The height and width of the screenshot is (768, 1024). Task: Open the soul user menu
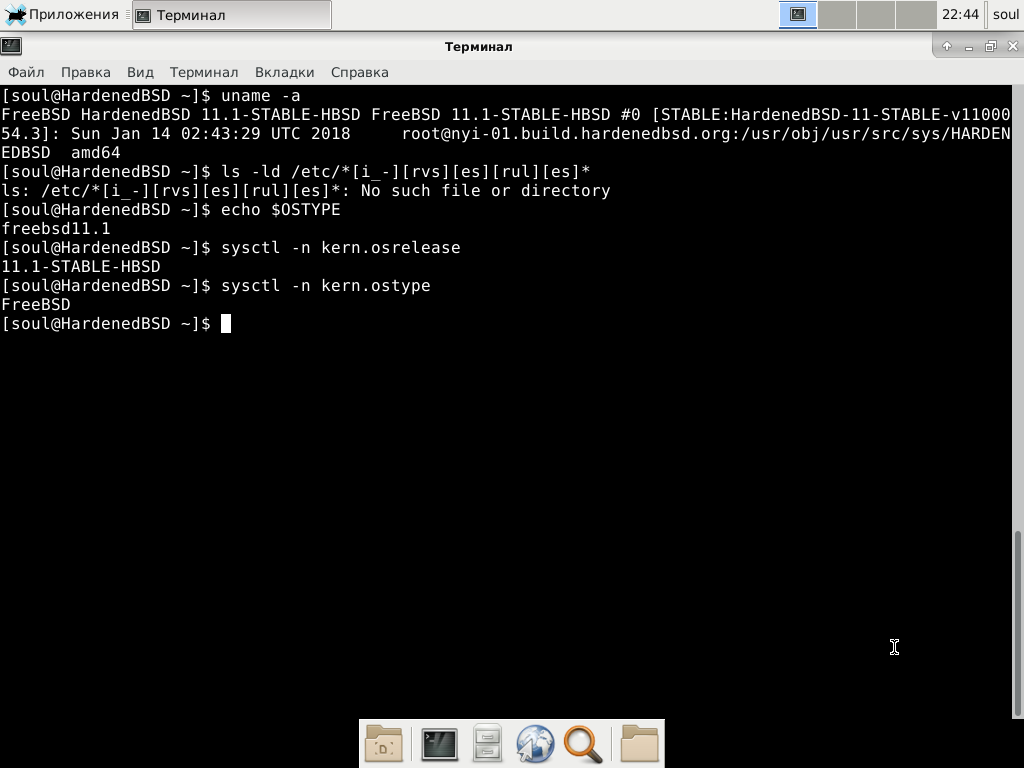point(1006,14)
